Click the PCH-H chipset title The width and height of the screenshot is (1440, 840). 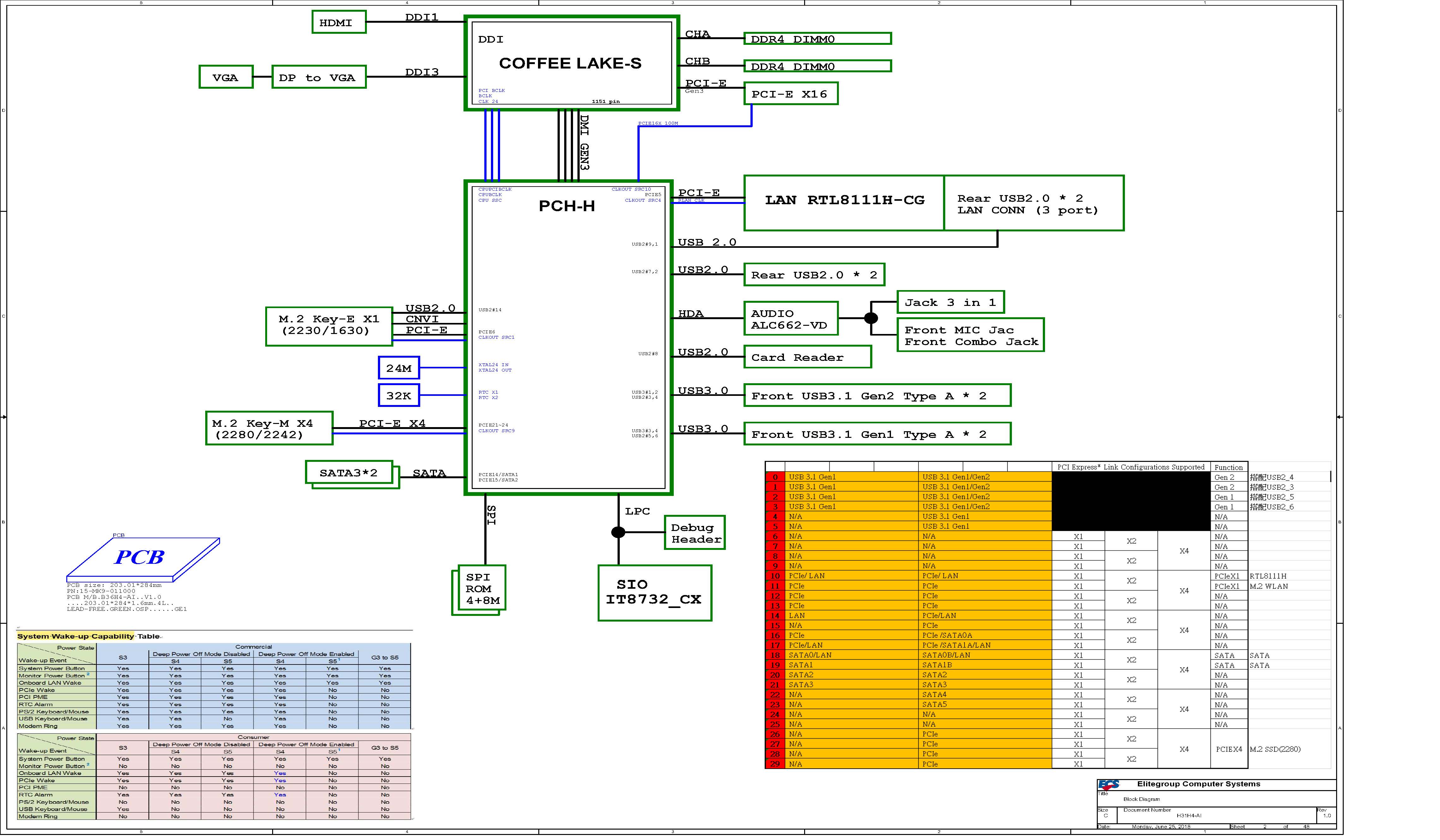point(566,206)
